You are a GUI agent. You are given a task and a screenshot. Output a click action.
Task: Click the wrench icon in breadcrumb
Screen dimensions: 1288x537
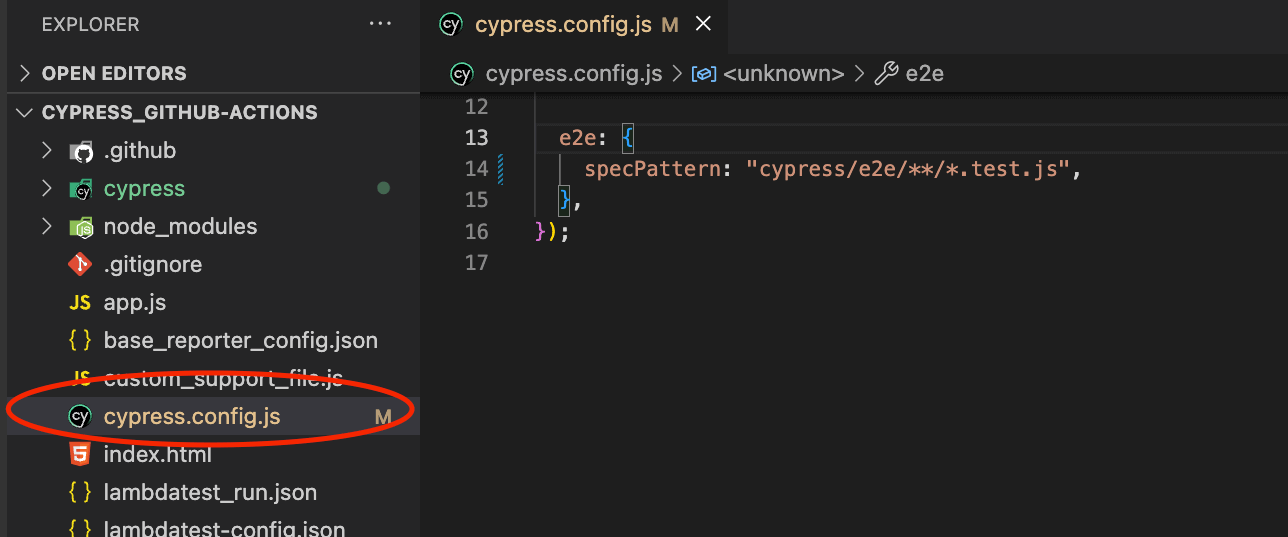(886, 73)
